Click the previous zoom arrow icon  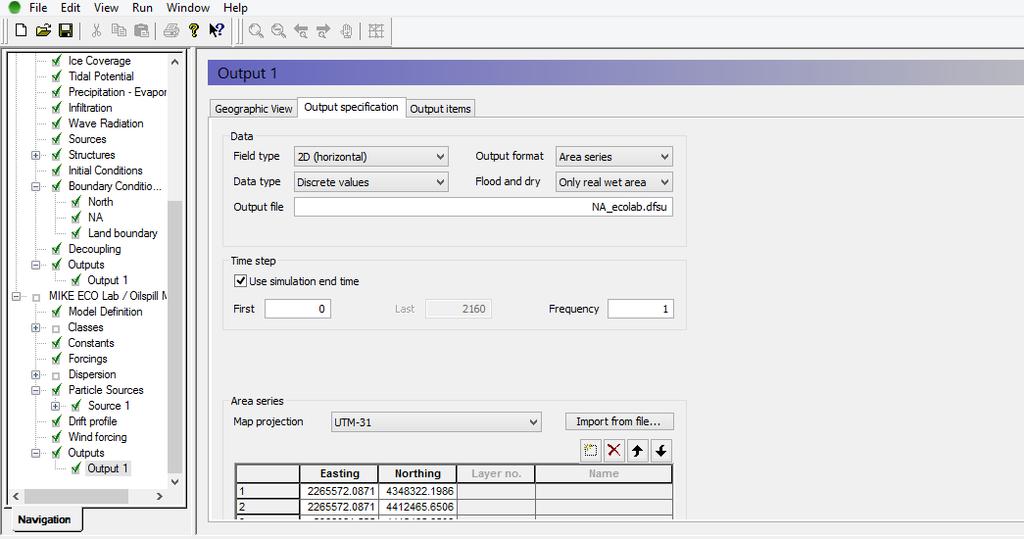301,31
